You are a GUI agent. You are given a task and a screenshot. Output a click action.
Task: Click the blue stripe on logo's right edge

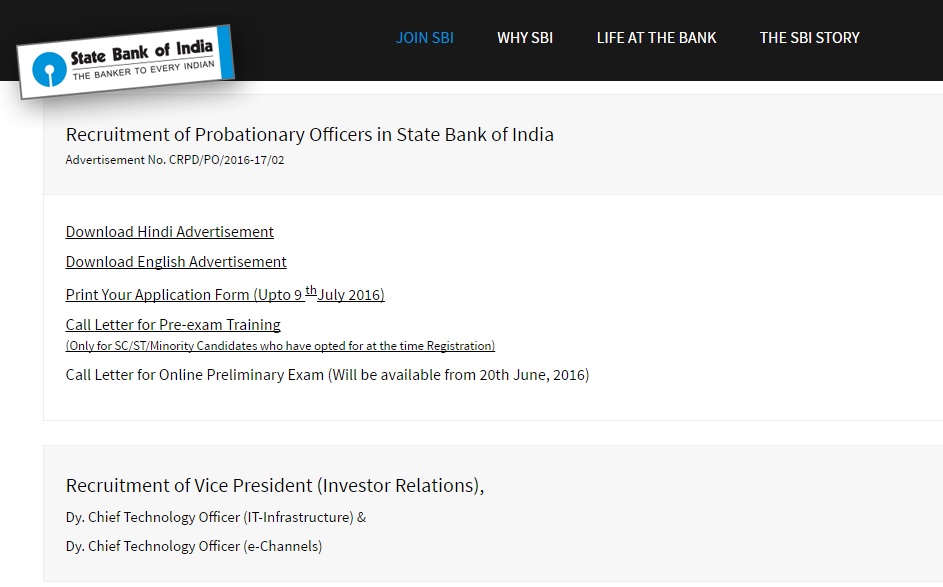225,53
